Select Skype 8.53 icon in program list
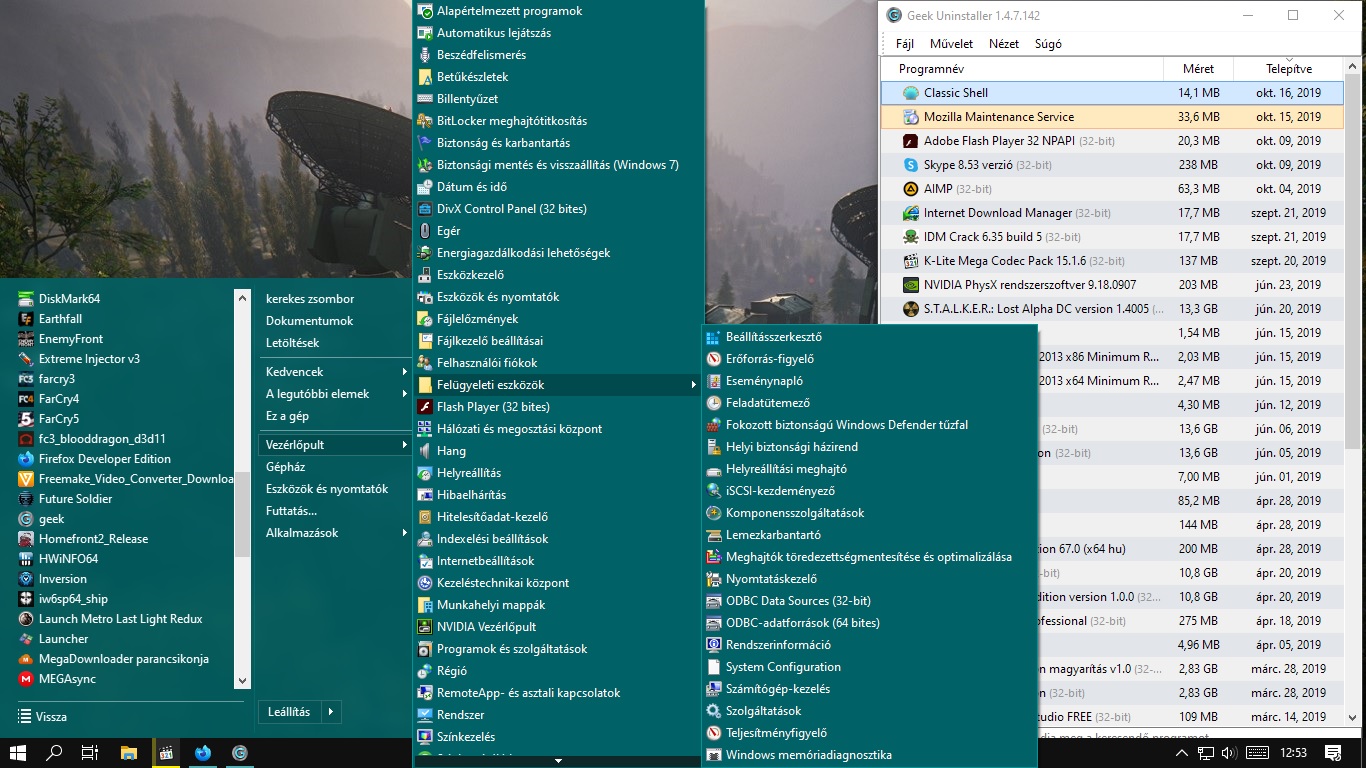The width and height of the screenshot is (1366, 768). click(910, 165)
